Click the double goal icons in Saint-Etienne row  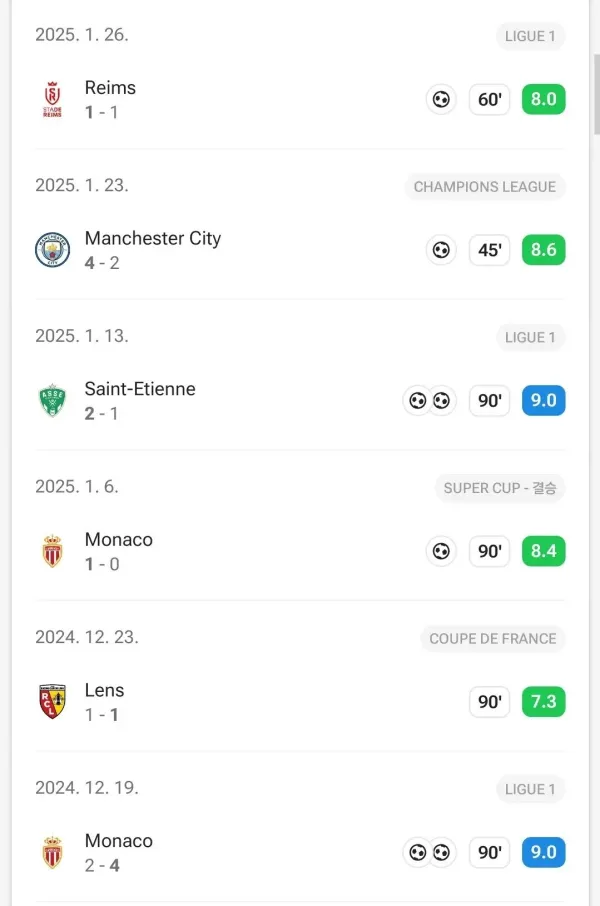coord(429,401)
